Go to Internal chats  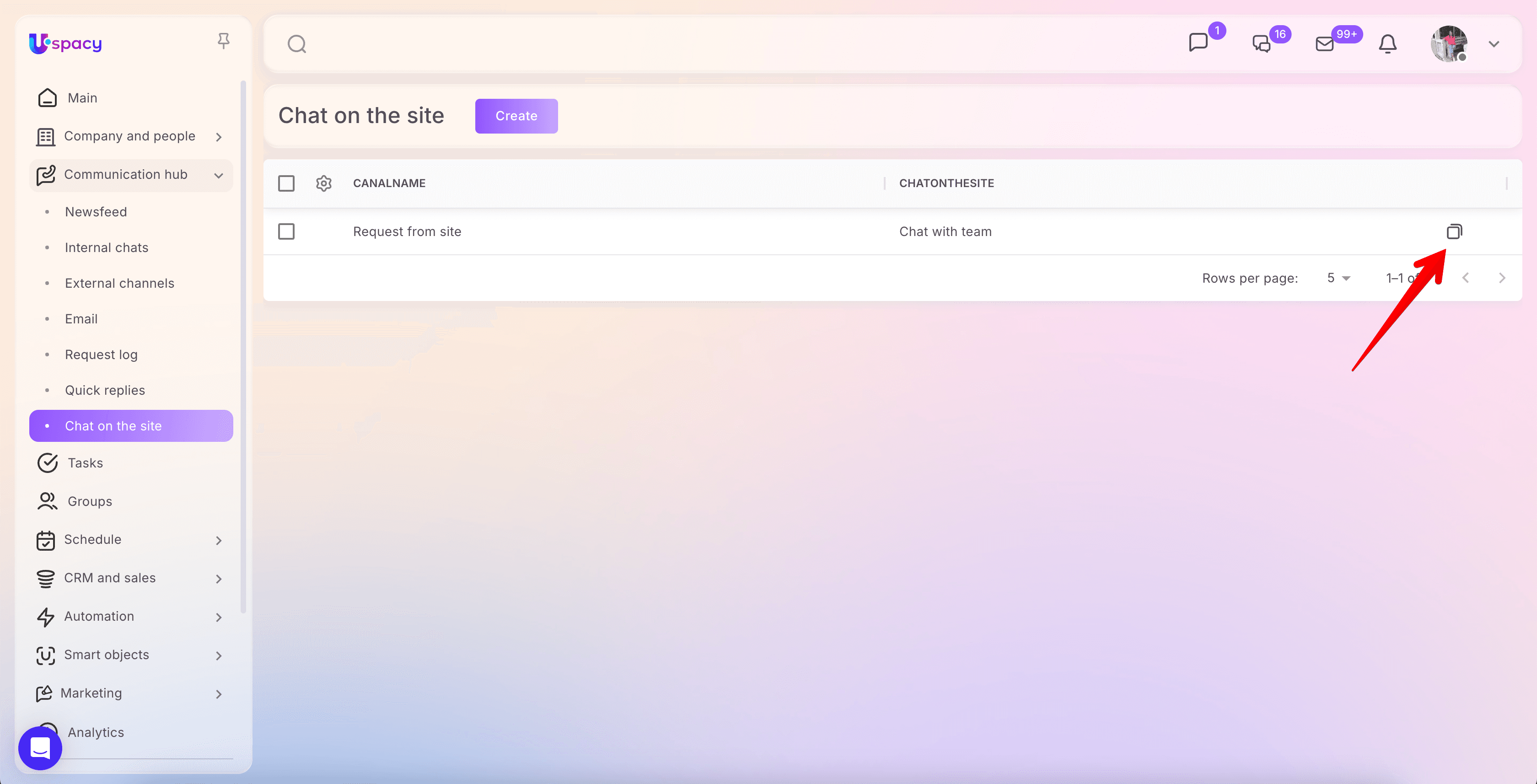(x=106, y=247)
